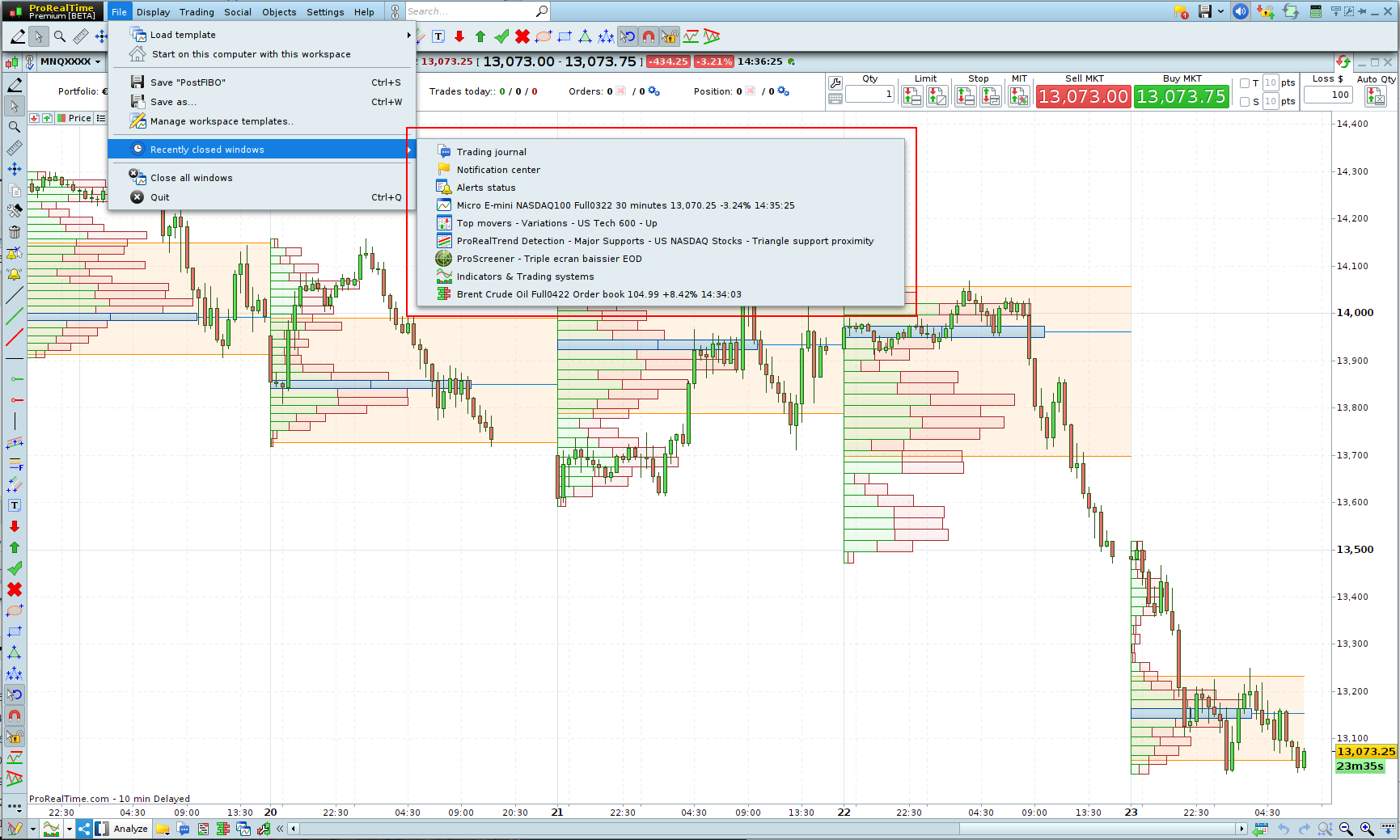Select the red down arrow drawing tool in top toolbar
Viewport: 1400px width, 840px height.
pyautogui.click(x=459, y=36)
